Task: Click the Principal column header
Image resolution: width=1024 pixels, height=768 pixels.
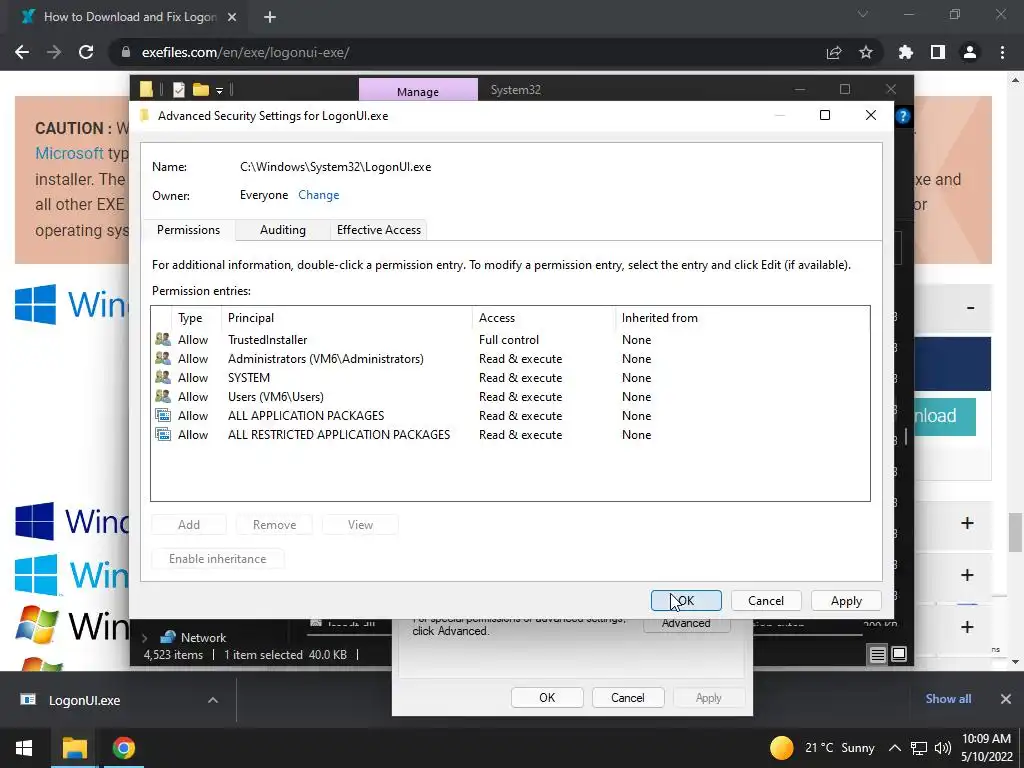Action: (x=347, y=318)
